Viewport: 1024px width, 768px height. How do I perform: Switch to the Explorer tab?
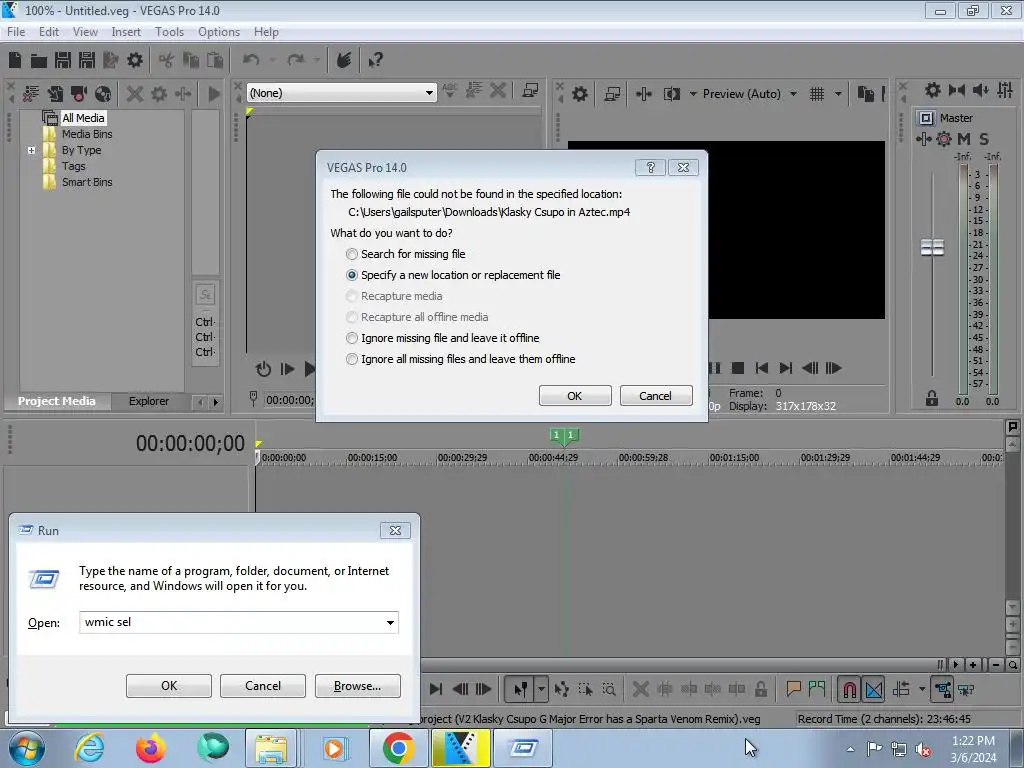[148, 401]
